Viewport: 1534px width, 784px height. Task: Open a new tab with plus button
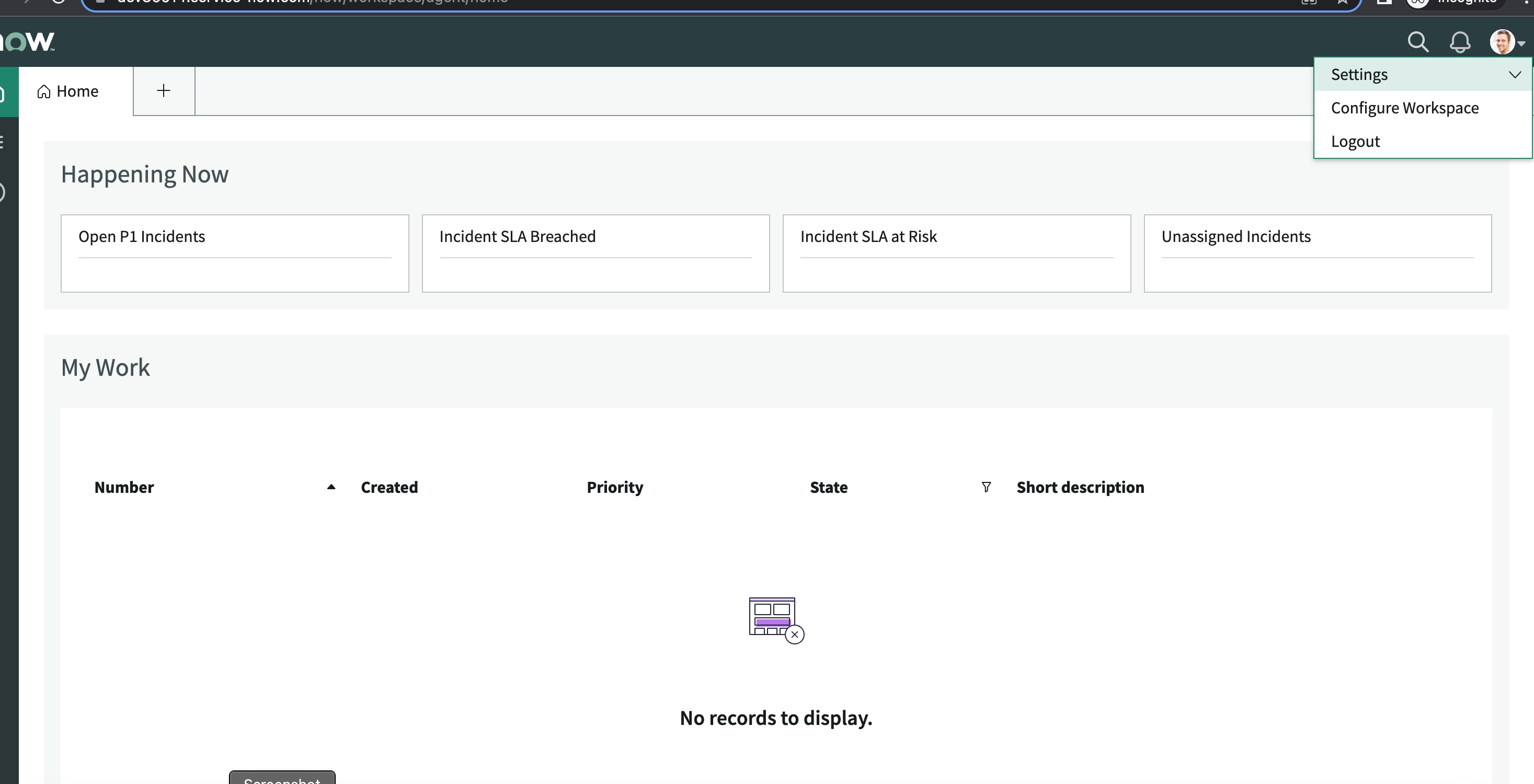click(x=164, y=91)
